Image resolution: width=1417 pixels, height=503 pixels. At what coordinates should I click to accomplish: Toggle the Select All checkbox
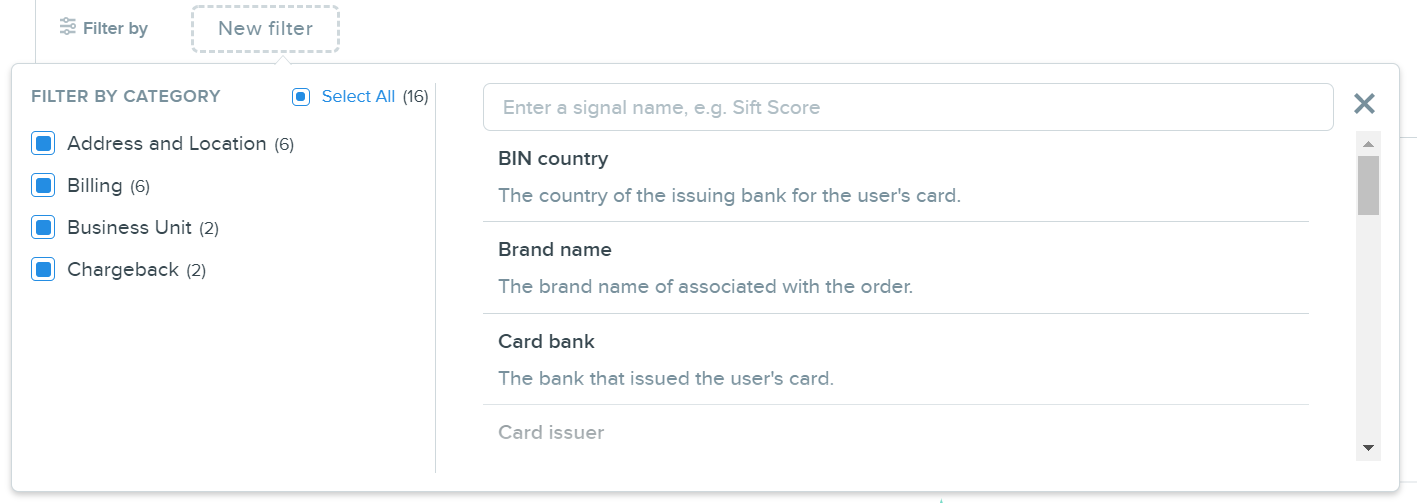[301, 97]
